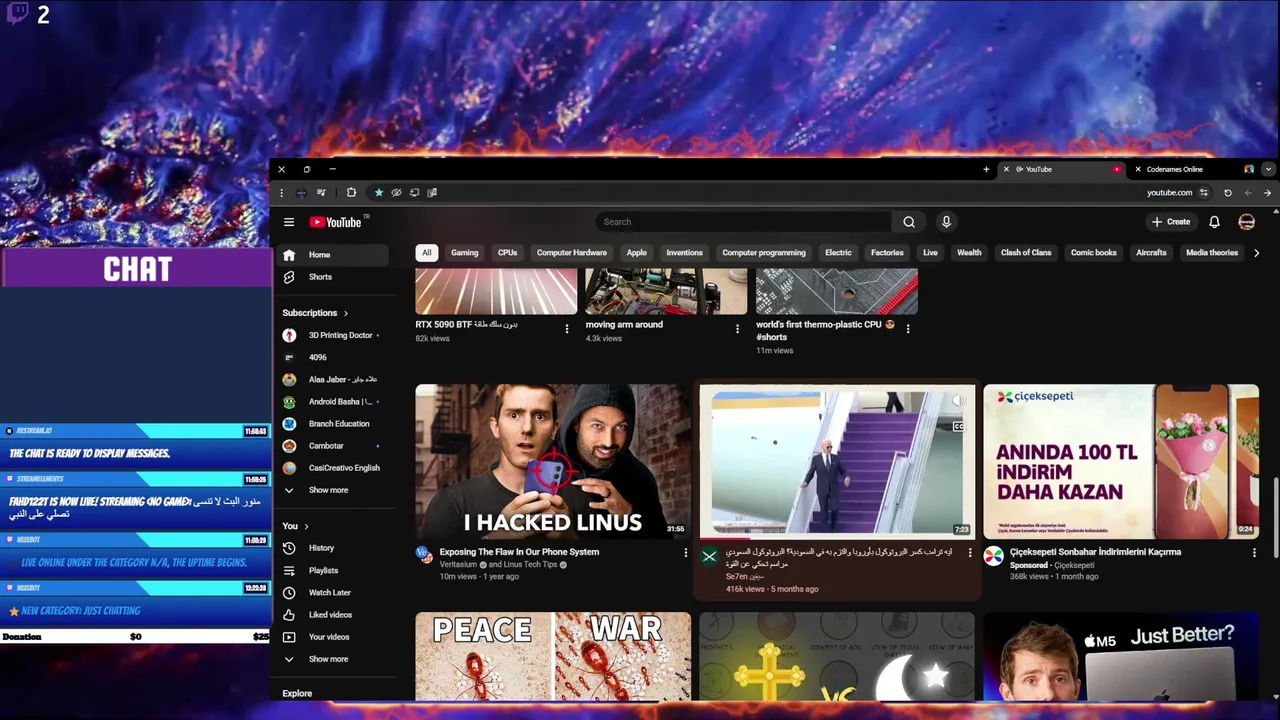
Task: Expand Show more under Subscriptions
Action: click(332, 490)
